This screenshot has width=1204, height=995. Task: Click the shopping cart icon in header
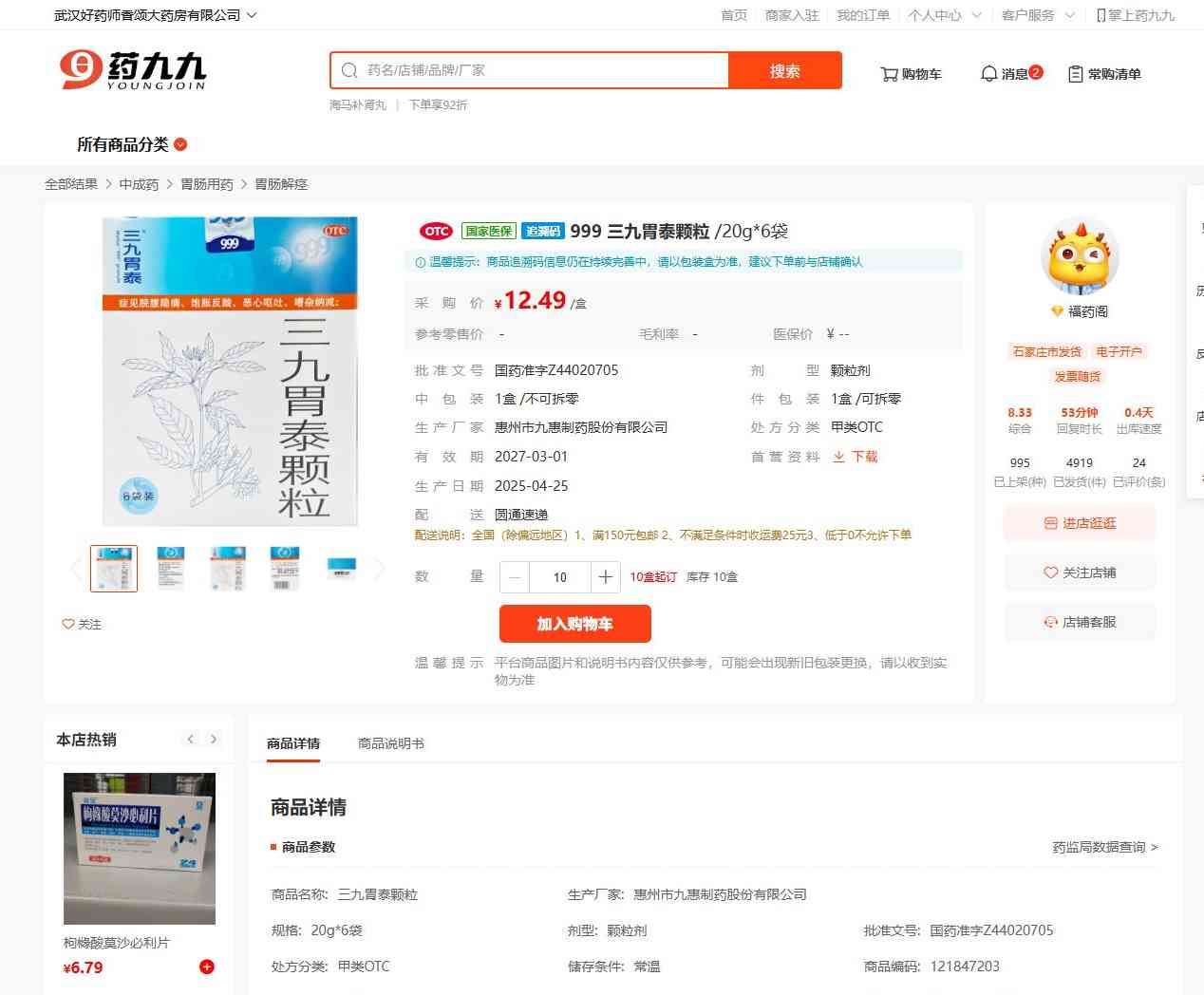tap(889, 74)
